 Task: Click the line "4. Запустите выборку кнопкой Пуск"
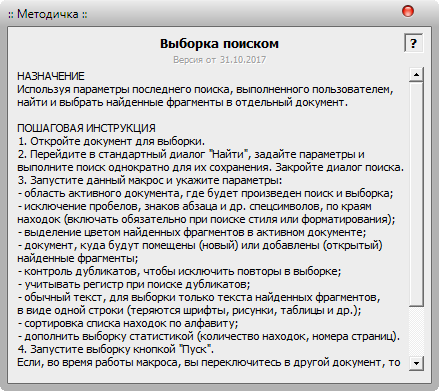pos(115,349)
